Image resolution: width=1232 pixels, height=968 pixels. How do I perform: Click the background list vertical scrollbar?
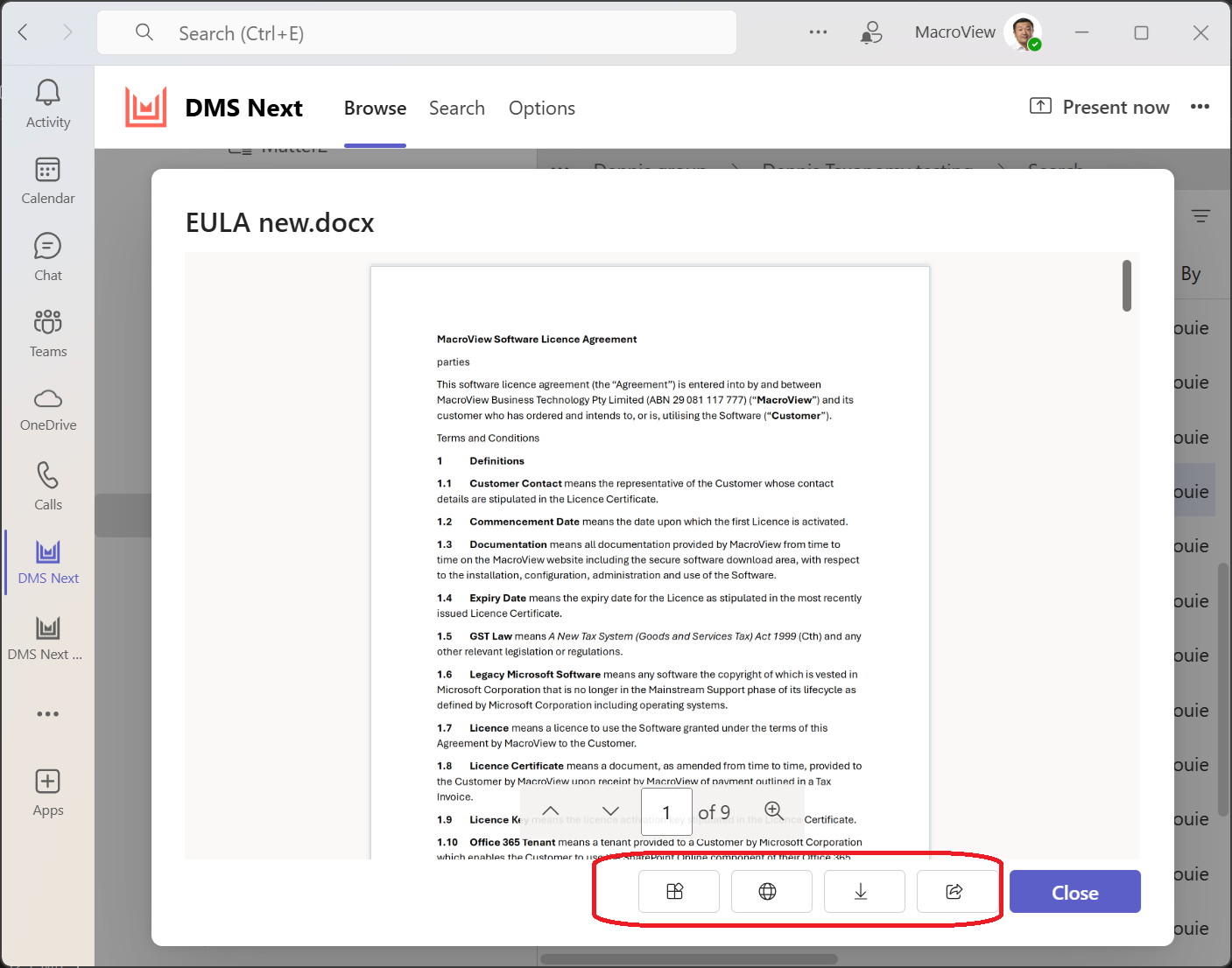(1222, 690)
